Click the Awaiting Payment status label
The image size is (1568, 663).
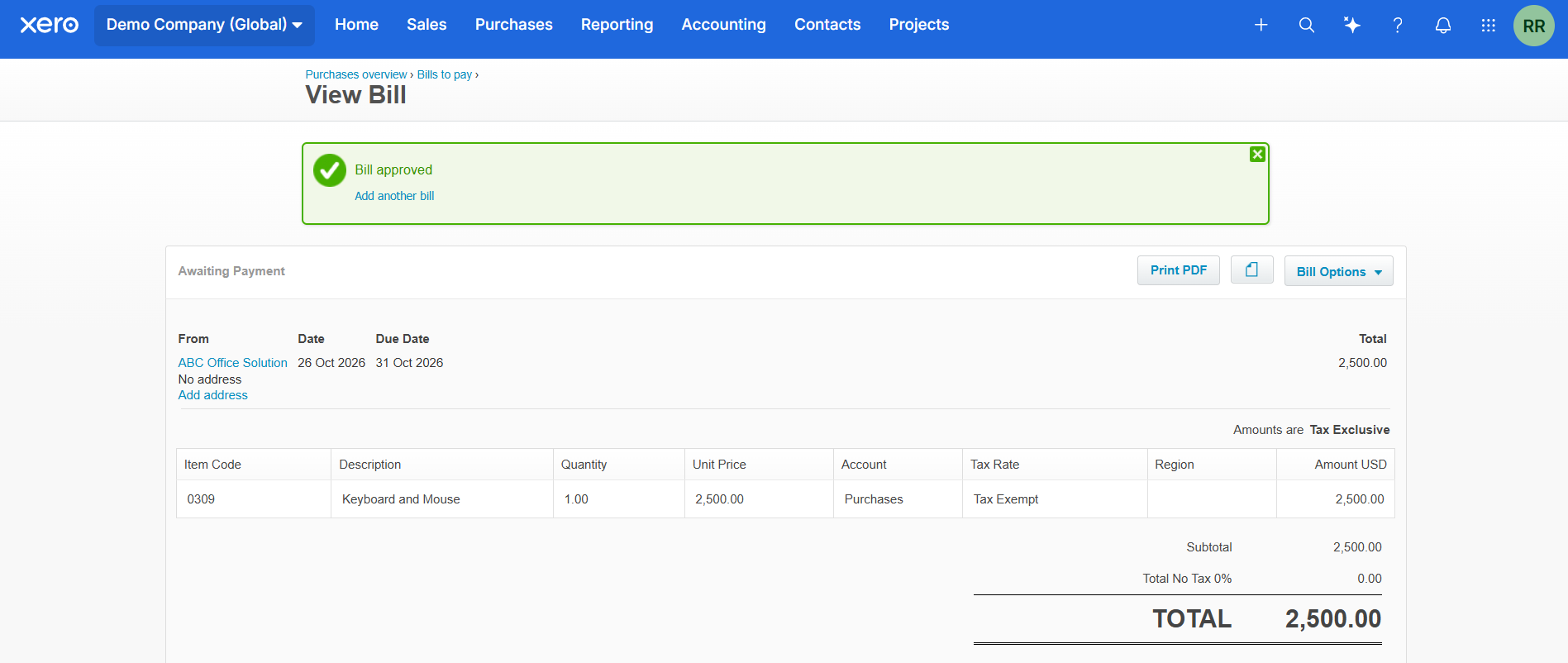tap(231, 271)
